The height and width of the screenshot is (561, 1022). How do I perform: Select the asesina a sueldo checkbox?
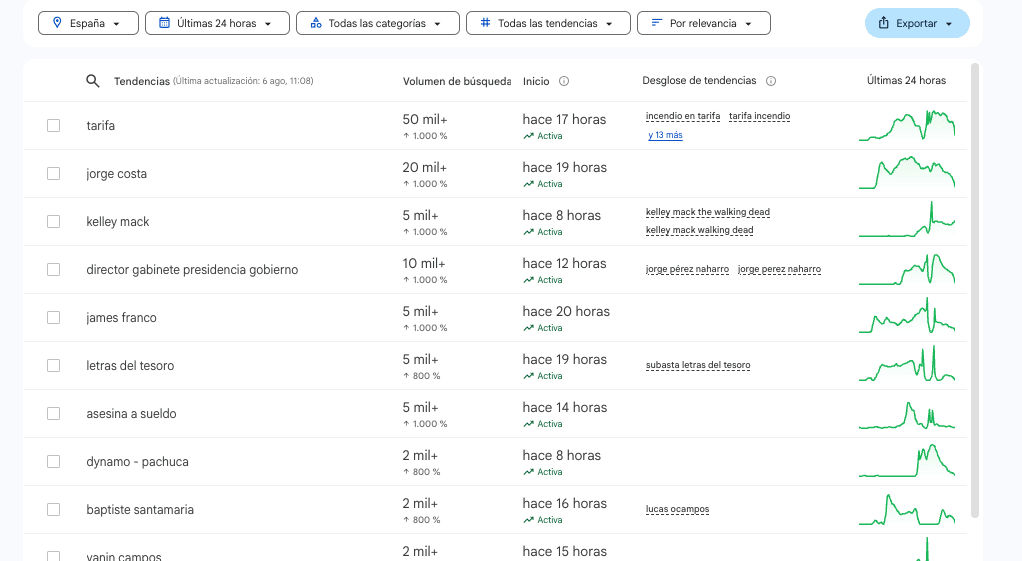[53, 414]
